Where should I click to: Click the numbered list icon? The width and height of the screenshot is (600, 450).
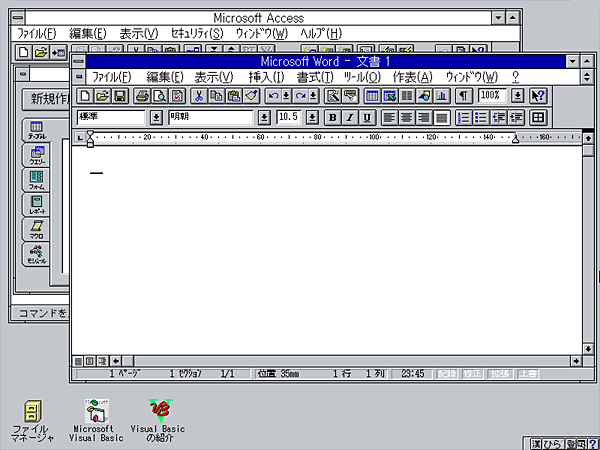(x=464, y=118)
